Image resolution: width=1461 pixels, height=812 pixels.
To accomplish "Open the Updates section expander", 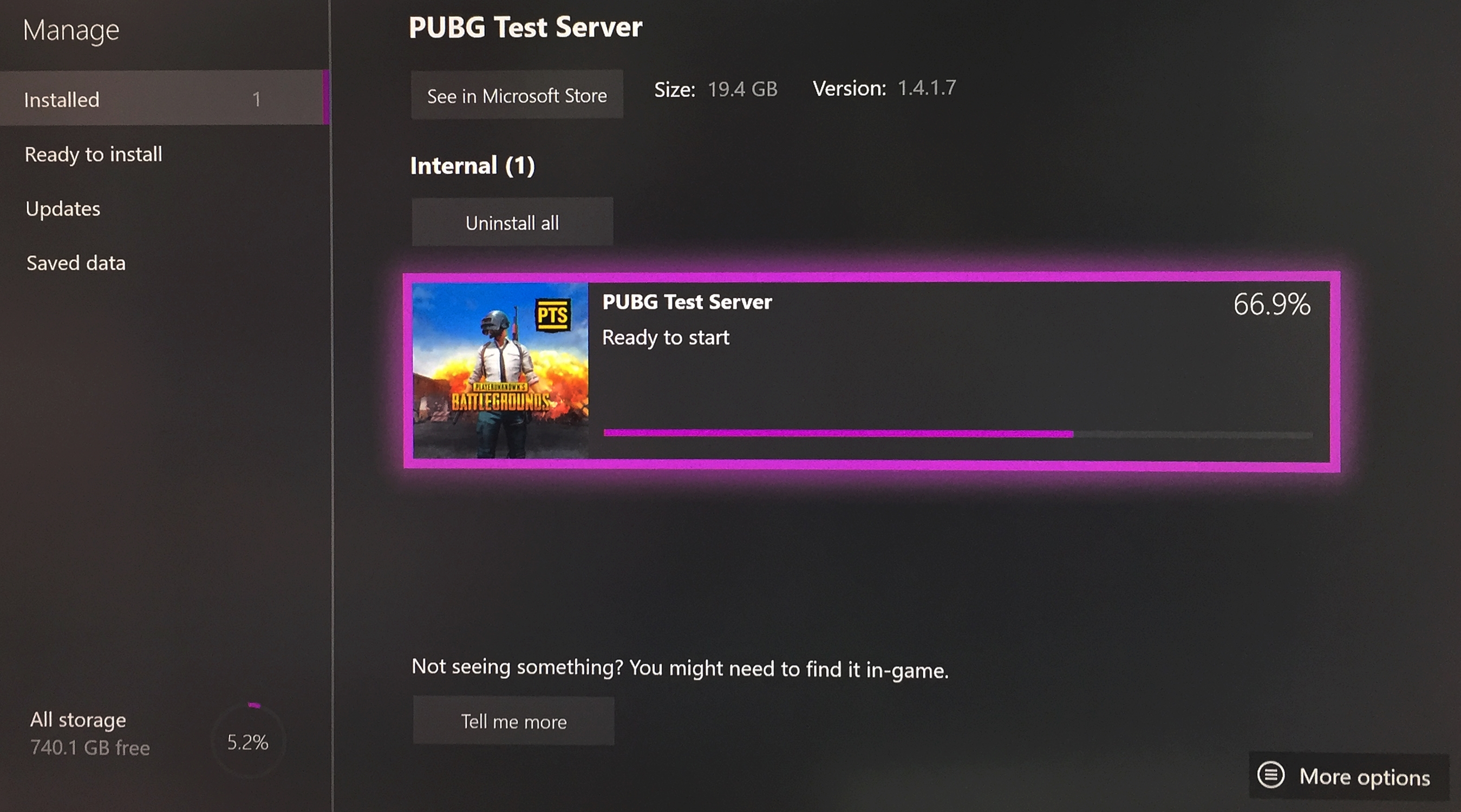I will pyautogui.click(x=61, y=207).
